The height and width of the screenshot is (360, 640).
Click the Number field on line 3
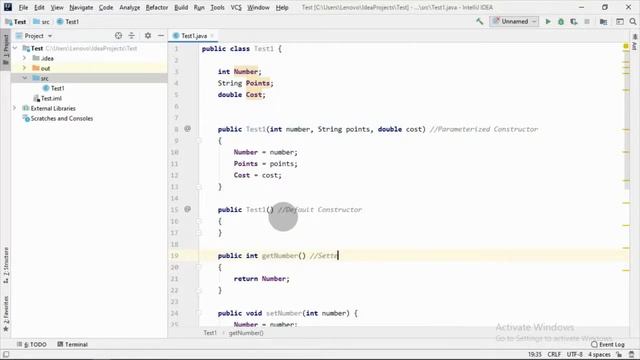[246, 71]
